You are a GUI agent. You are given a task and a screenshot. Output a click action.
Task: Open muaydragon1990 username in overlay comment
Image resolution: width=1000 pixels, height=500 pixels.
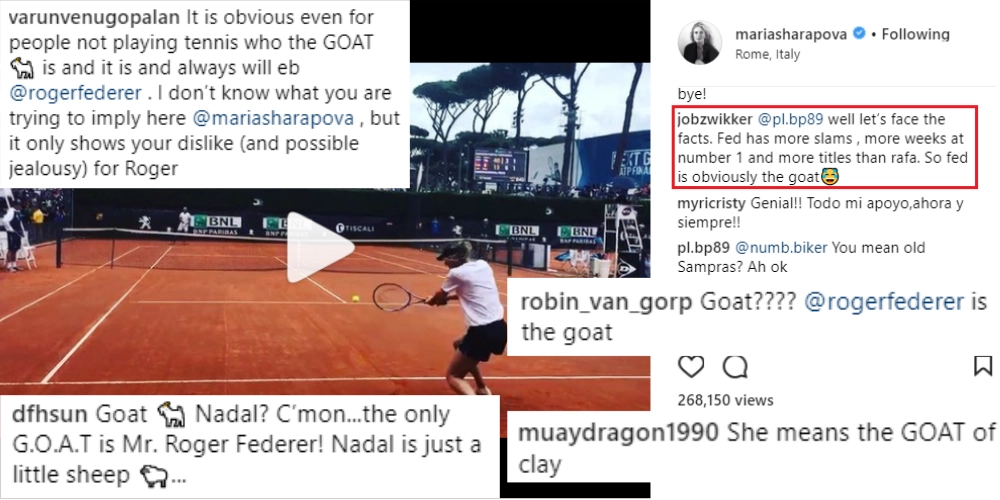tap(618, 433)
